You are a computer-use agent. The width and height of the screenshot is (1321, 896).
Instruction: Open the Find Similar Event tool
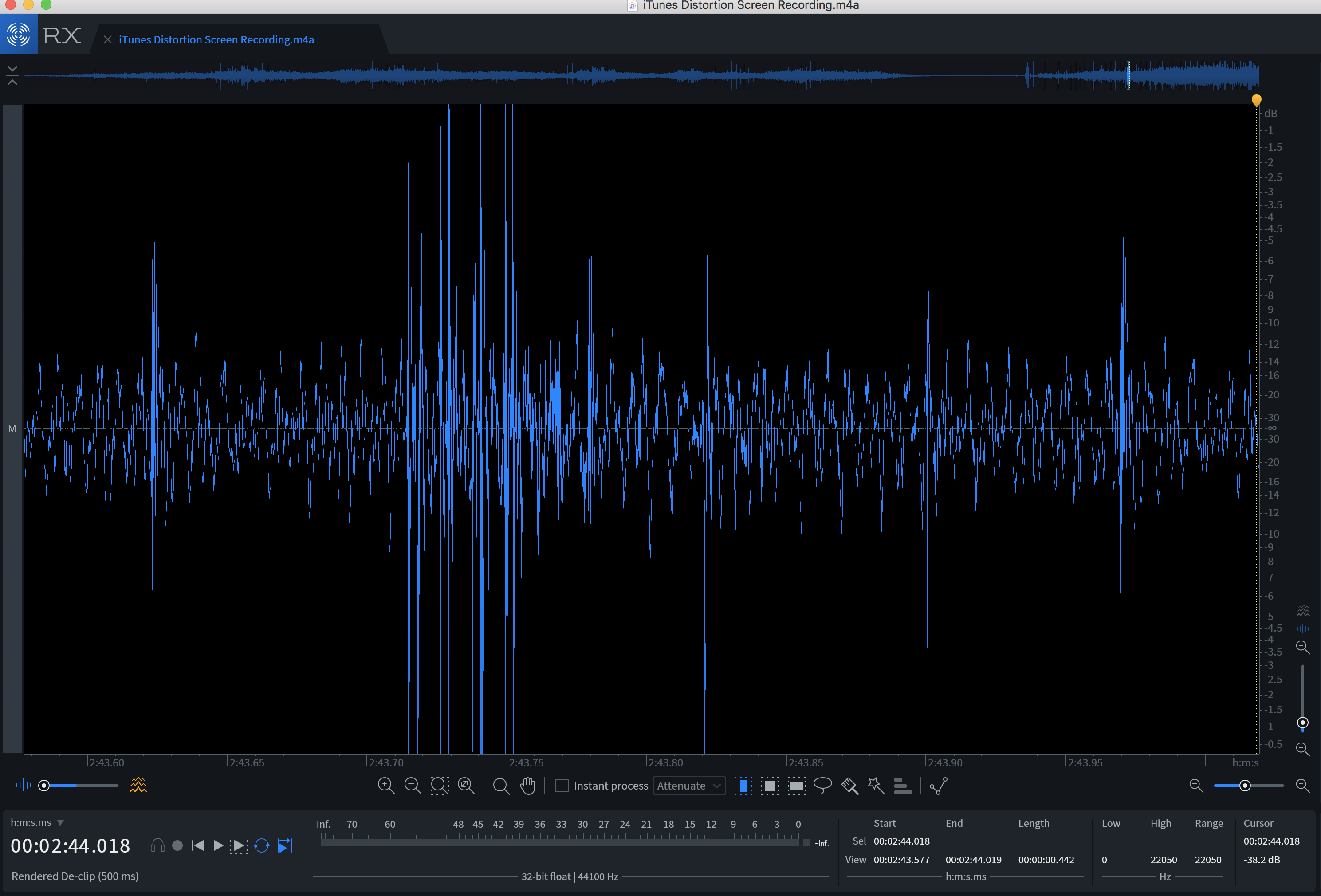click(939, 785)
